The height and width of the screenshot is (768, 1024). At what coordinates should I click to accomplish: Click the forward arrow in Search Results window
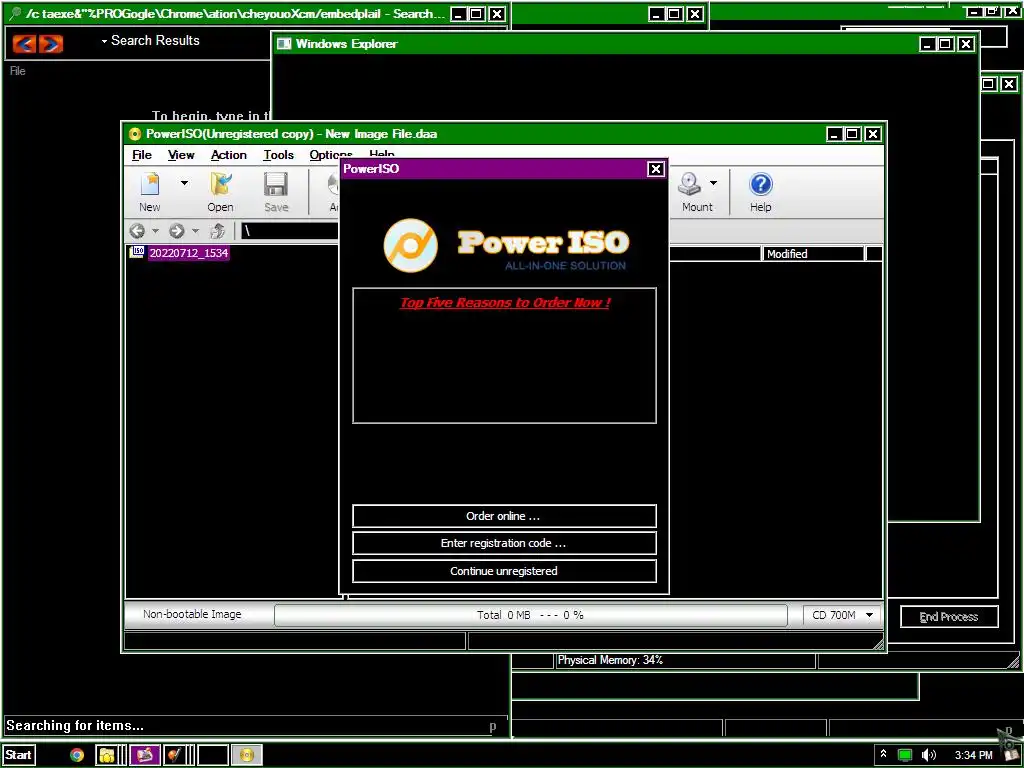click(x=51, y=44)
